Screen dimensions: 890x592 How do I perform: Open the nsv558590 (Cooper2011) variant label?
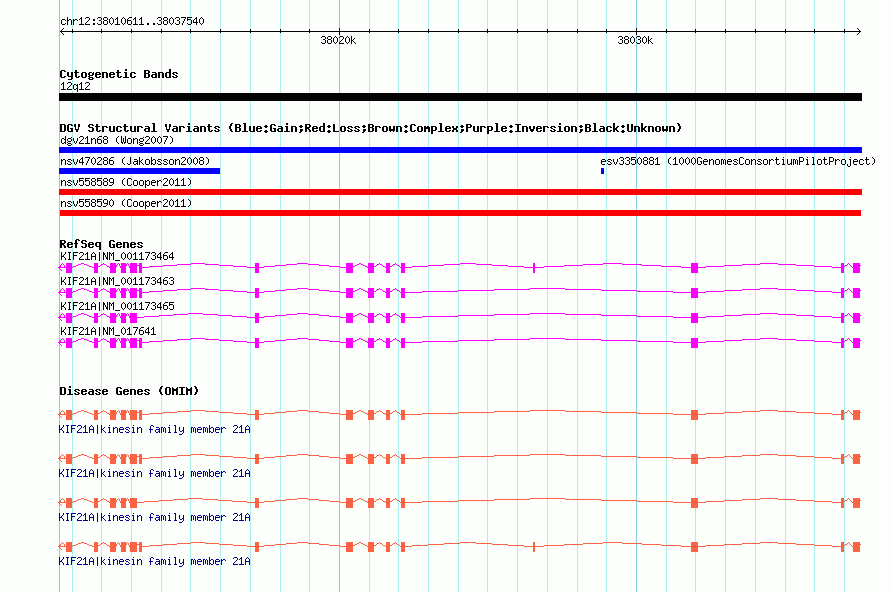(x=126, y=203)
